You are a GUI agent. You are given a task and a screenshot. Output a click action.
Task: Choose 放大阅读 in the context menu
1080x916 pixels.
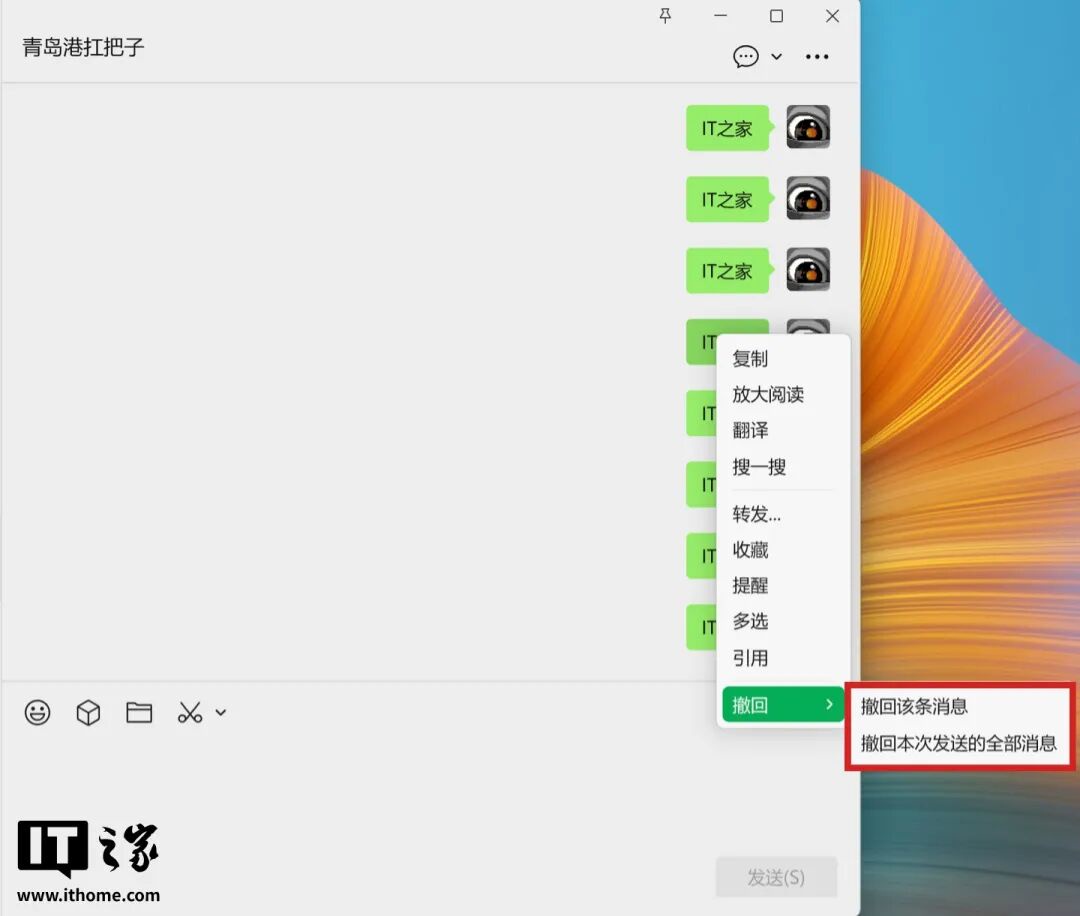pyautogui.click(x=768, y=395)
